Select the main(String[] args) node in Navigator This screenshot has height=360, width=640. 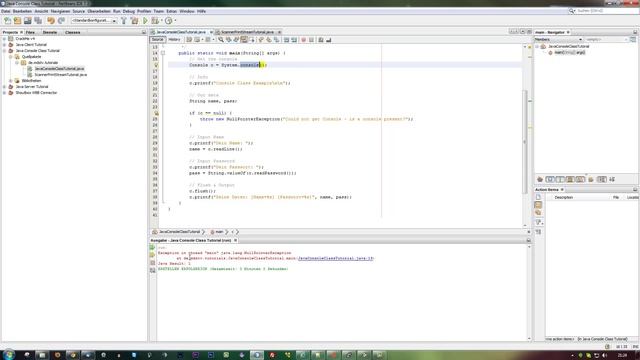tap(569, 52)
